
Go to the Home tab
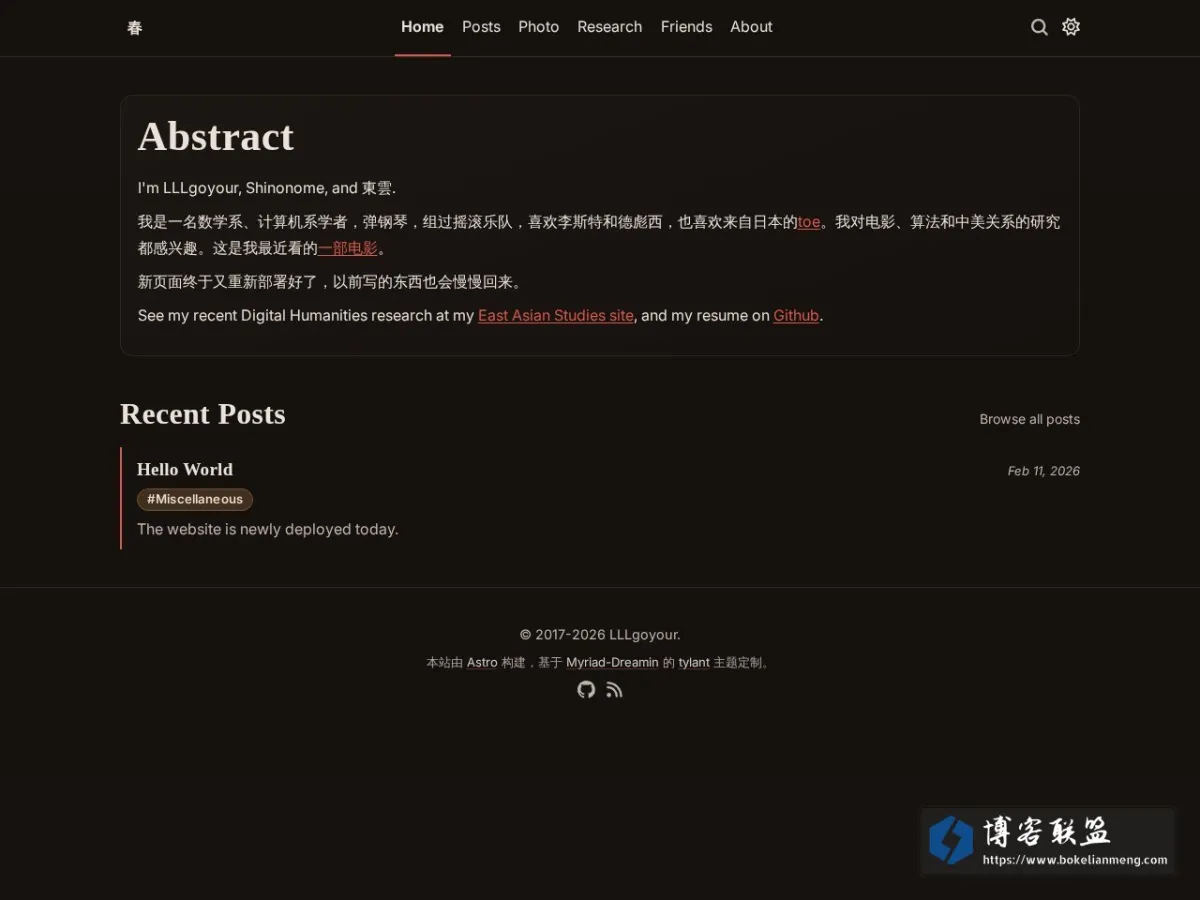coord(422,27)
